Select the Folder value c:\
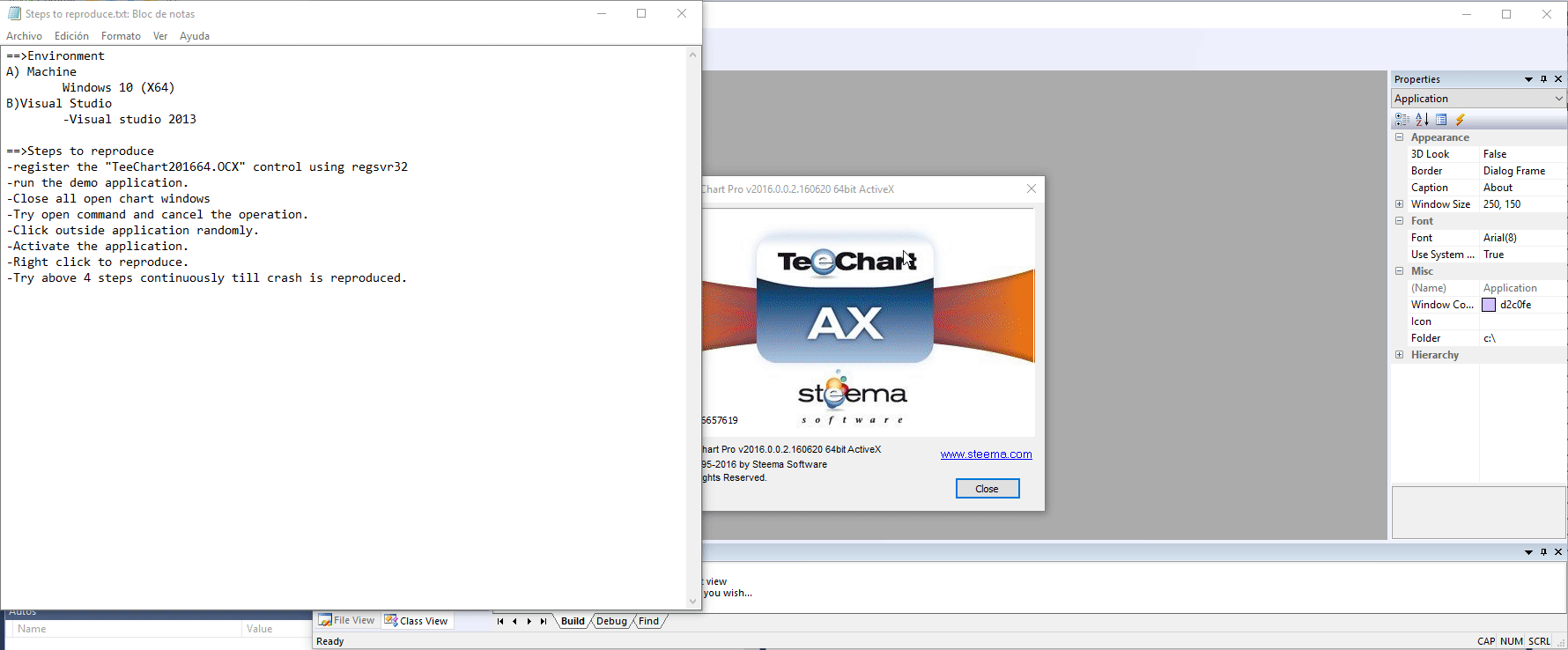The height and width of the screenshot is (650, 1568). point(1521,338)
